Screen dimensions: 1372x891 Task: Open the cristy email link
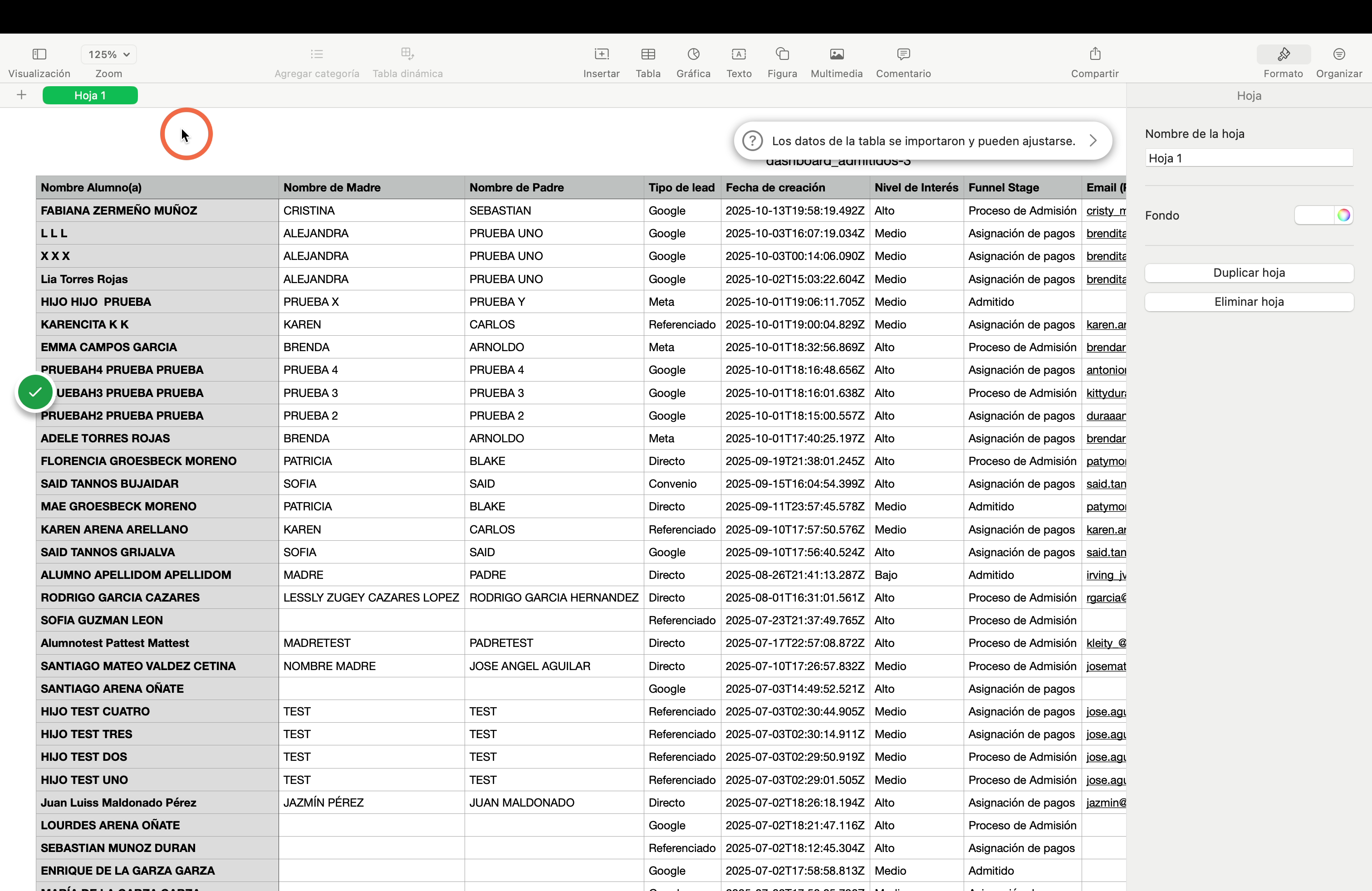pyautogui.click(x=1106, y=211)
